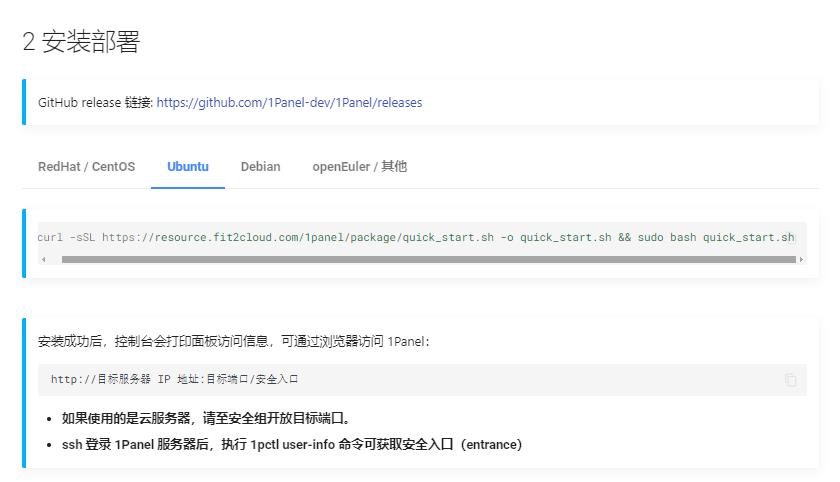Open the openEuler / 其他 tab
The image size is (840, 482).
click(x=359, y=167)
